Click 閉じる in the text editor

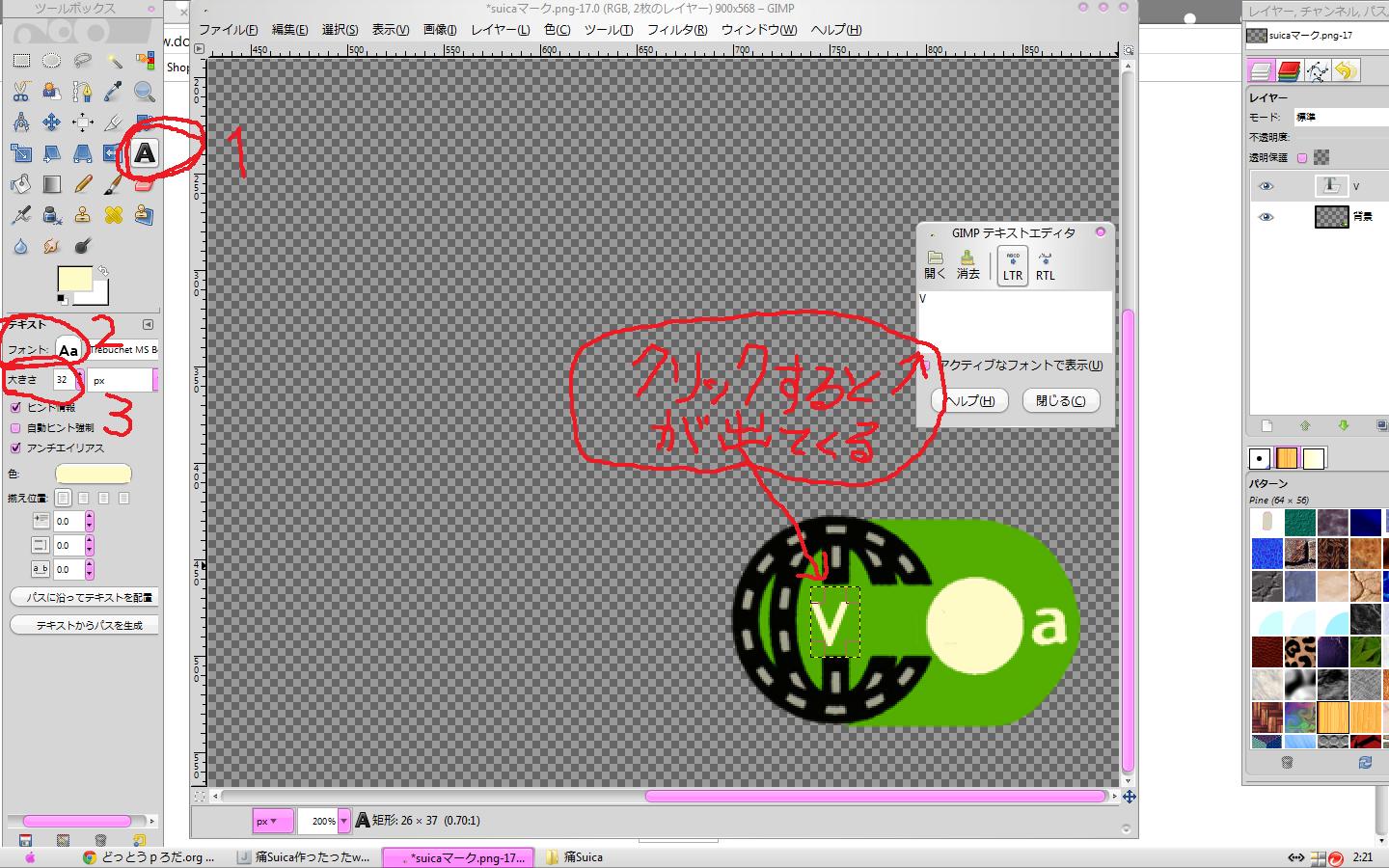(x=1061, y=400)
